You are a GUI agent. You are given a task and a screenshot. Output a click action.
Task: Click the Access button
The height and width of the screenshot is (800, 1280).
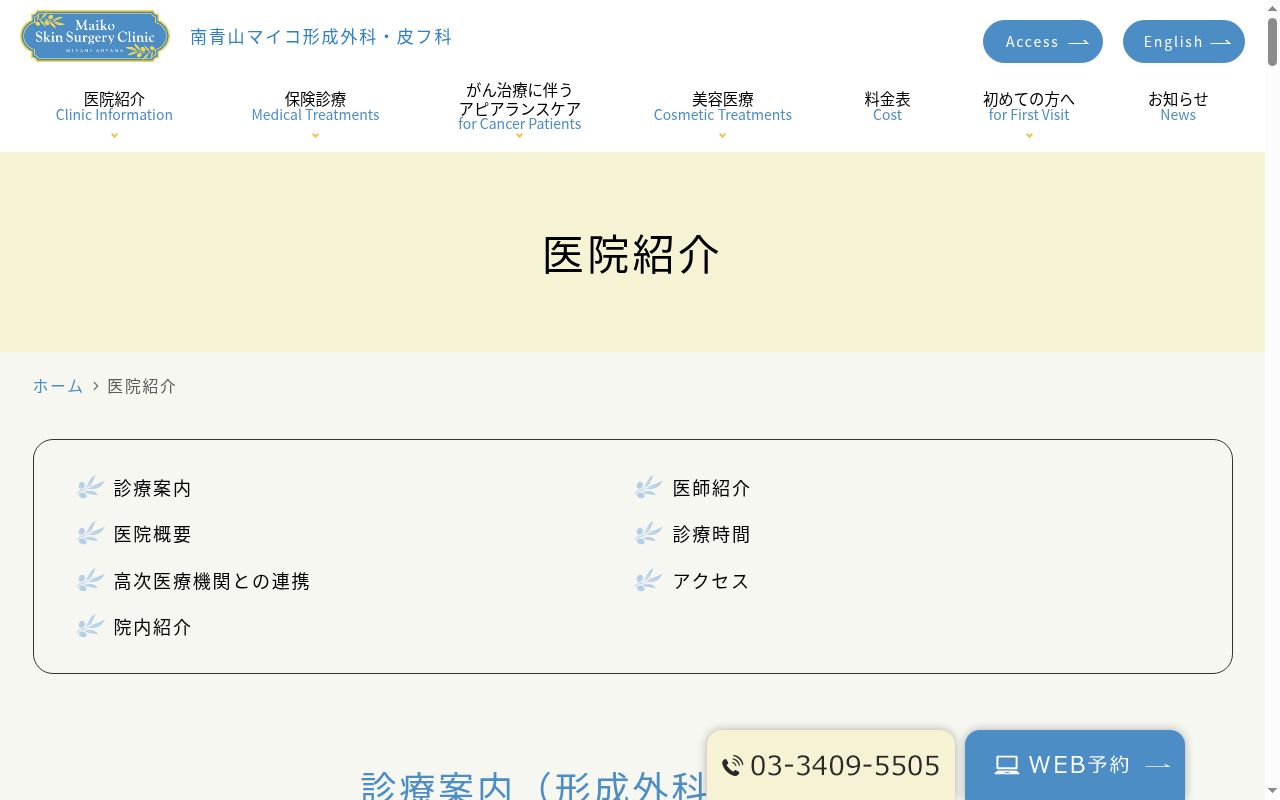(1043, 42)
